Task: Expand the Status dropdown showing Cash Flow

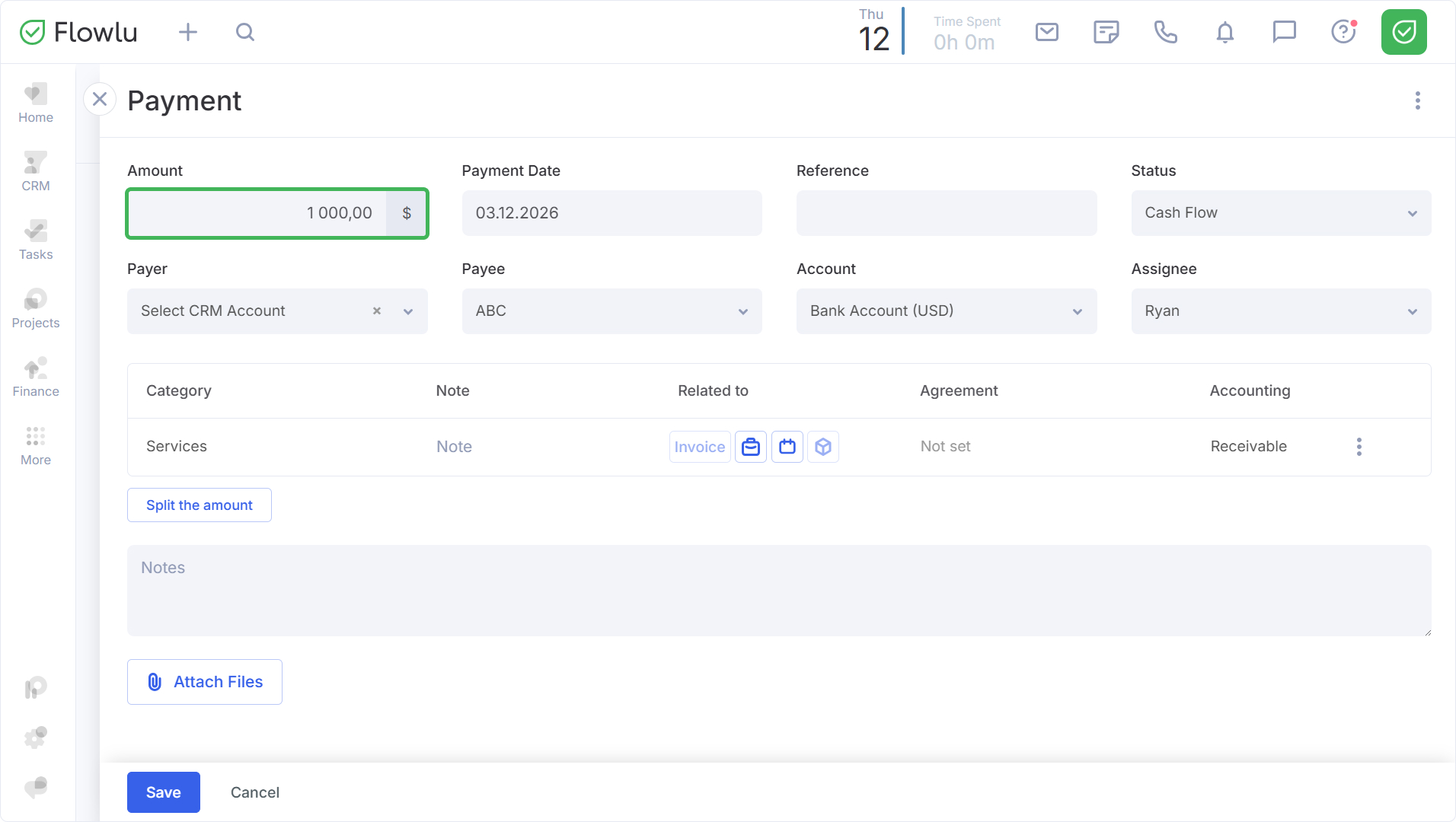Action: [1281, 213]
